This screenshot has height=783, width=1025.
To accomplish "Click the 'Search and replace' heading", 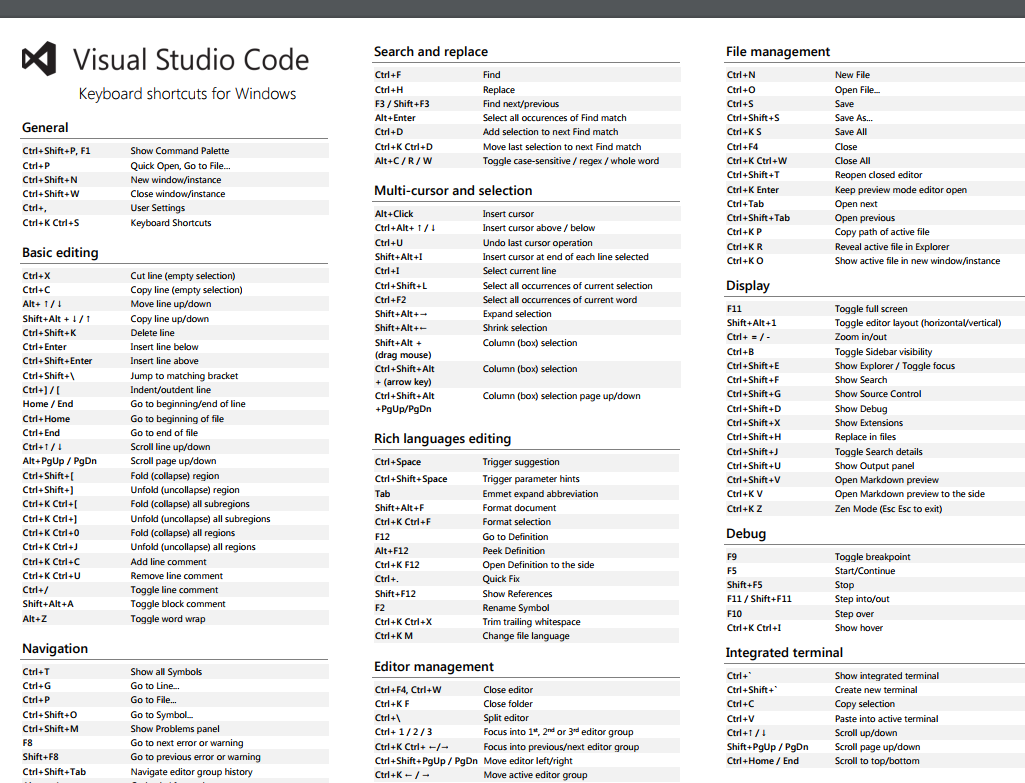I will (x=431, y=52).
